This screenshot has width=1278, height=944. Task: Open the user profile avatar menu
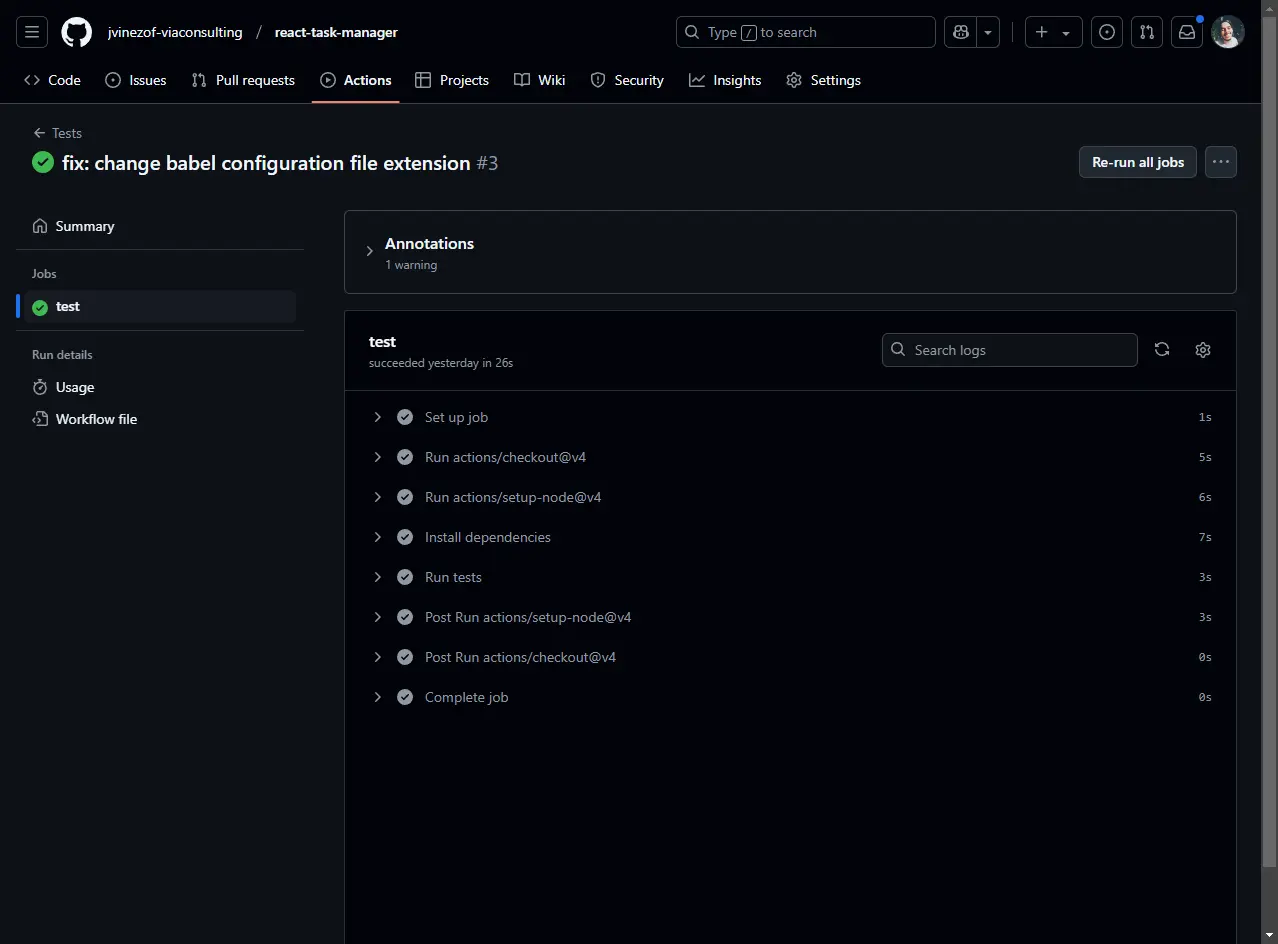1228,32
